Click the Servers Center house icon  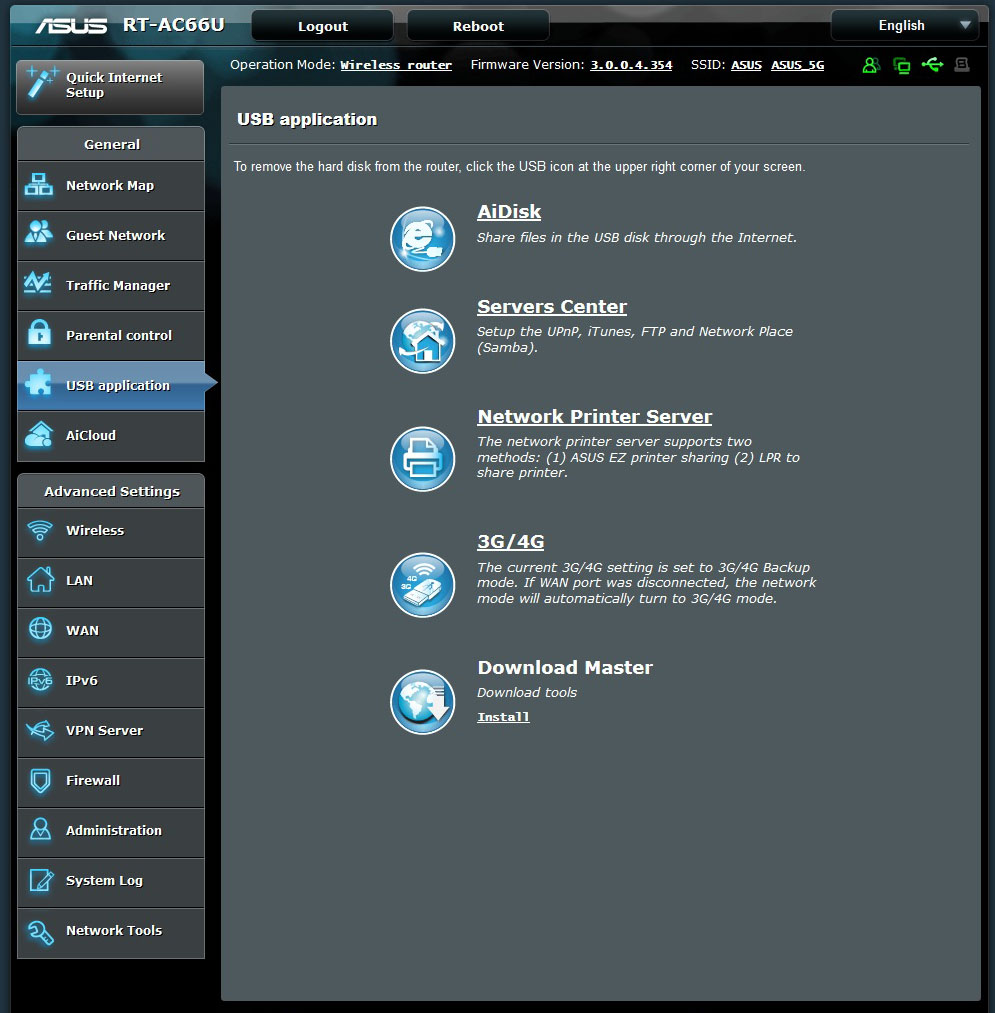(x=423, y=340)
